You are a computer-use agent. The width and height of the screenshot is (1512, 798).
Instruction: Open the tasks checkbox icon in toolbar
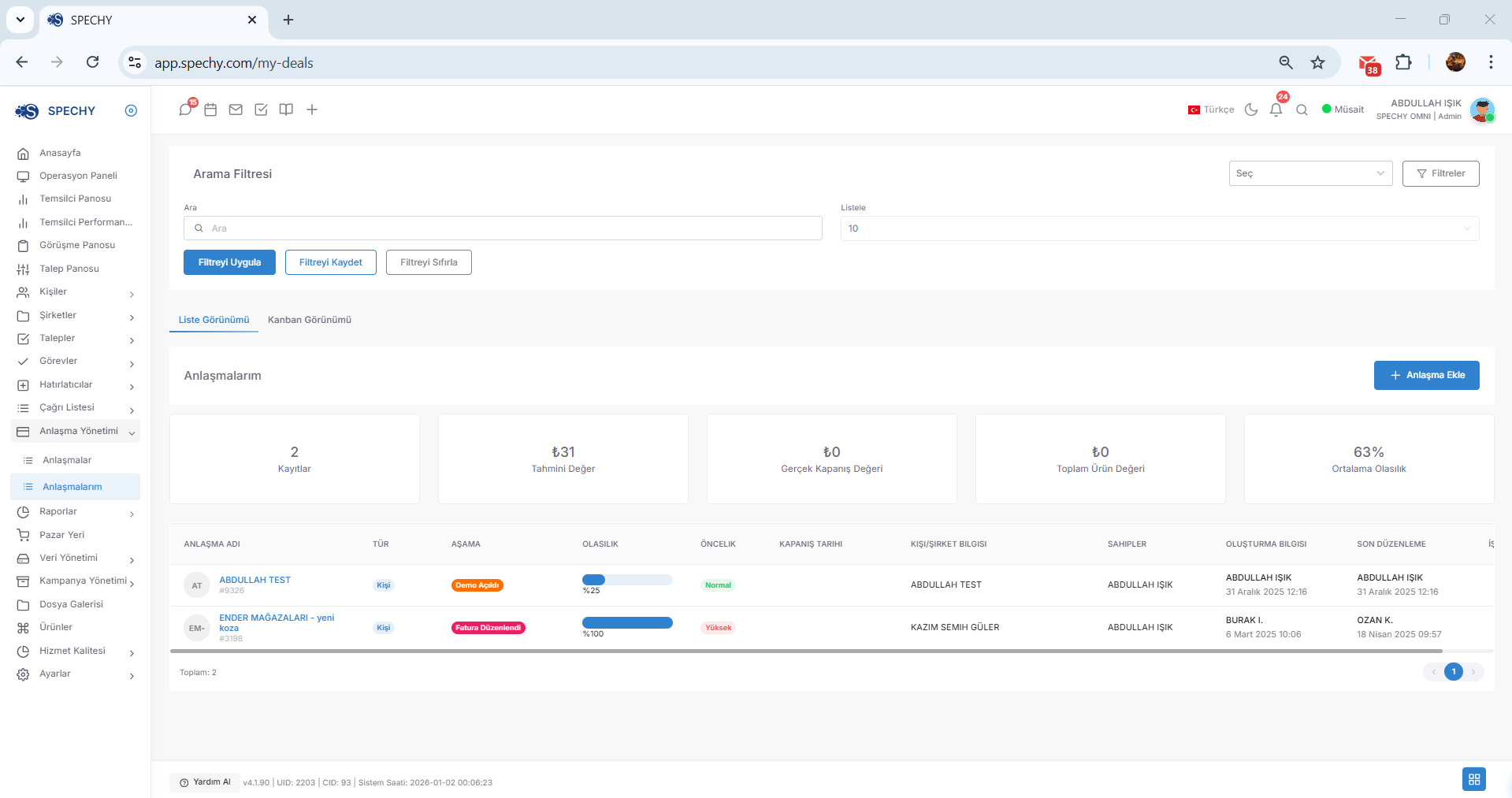click(261, 109)
